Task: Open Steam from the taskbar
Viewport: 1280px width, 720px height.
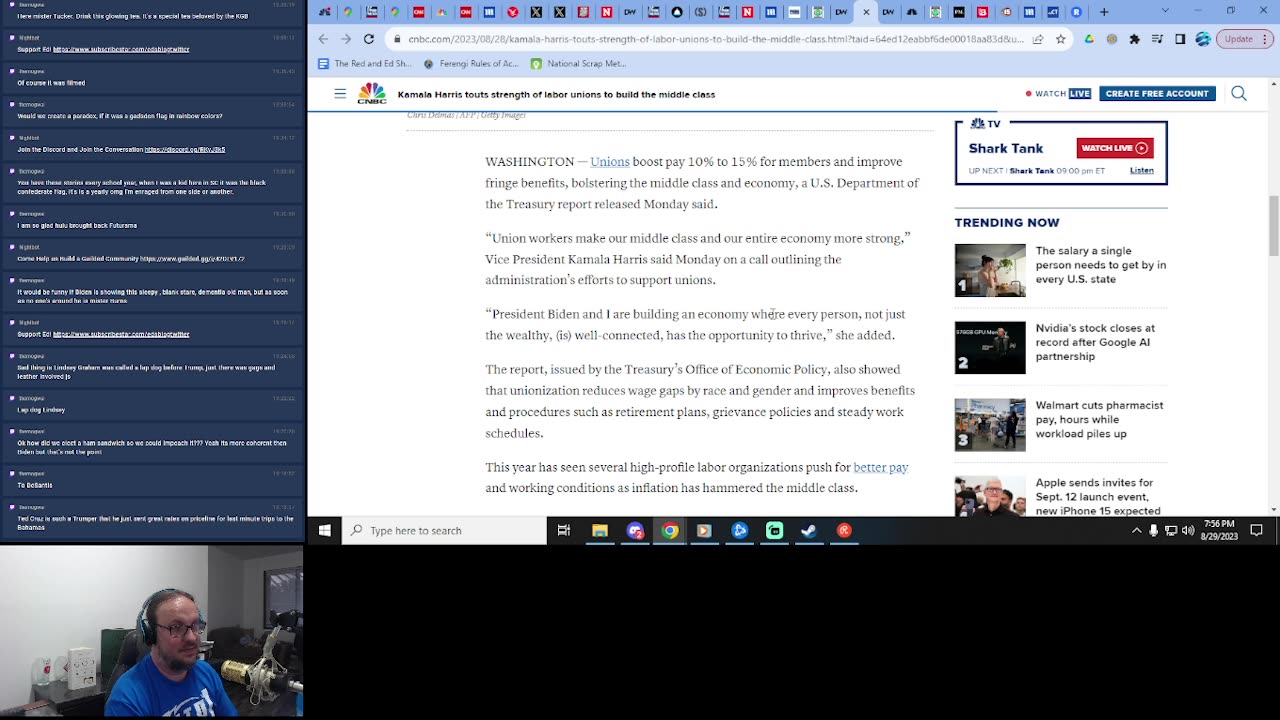Action: point(809,531)
